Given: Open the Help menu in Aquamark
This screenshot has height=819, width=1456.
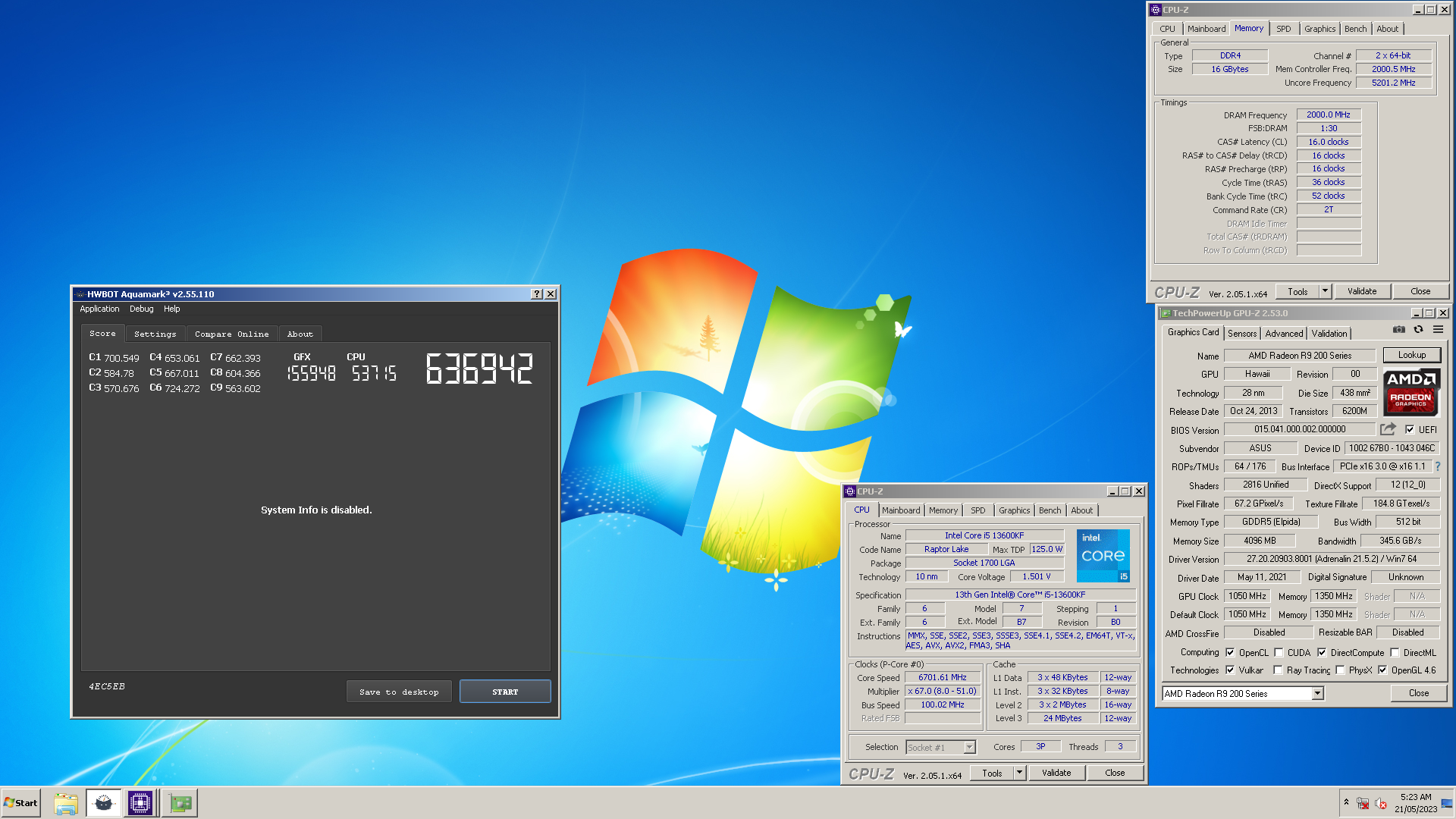Looking at the screenshot, I should pos(172,309).
